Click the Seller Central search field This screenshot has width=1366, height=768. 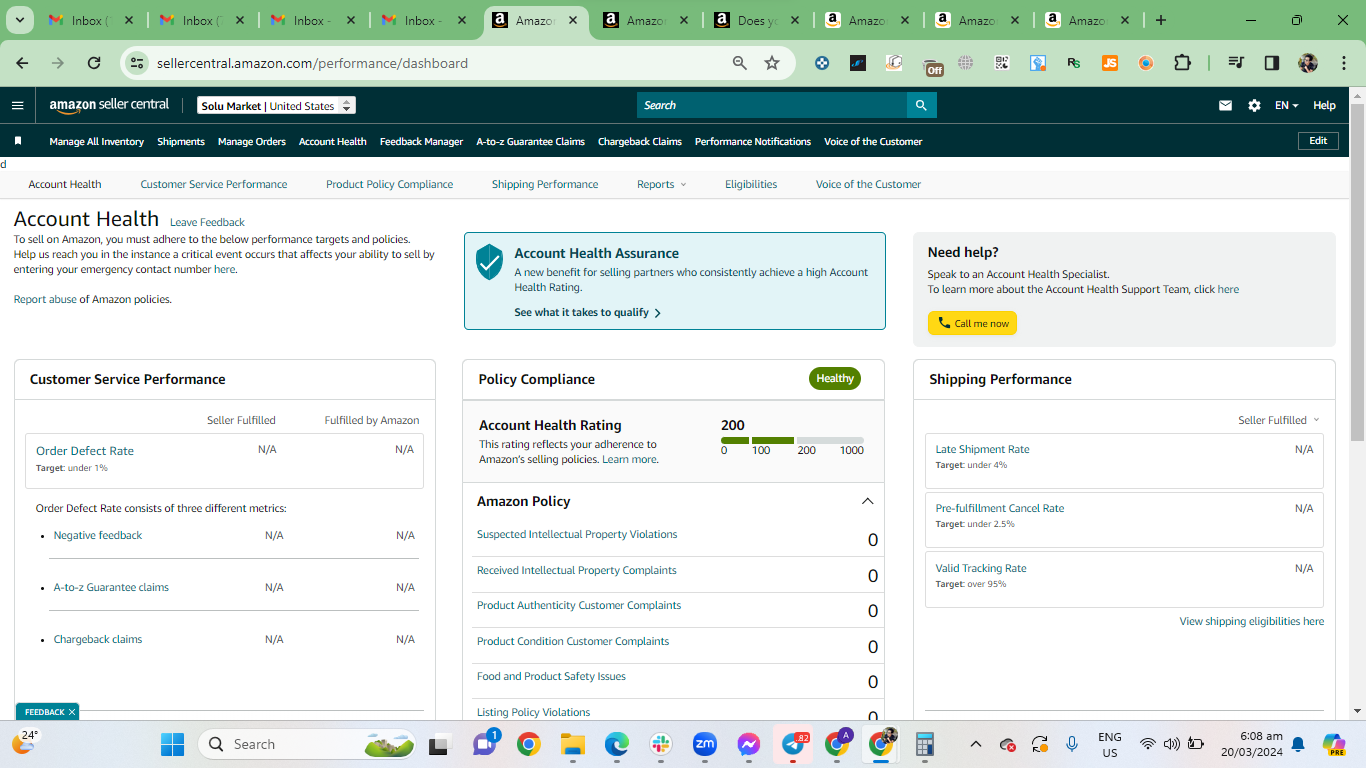click(x=772, y=105)
